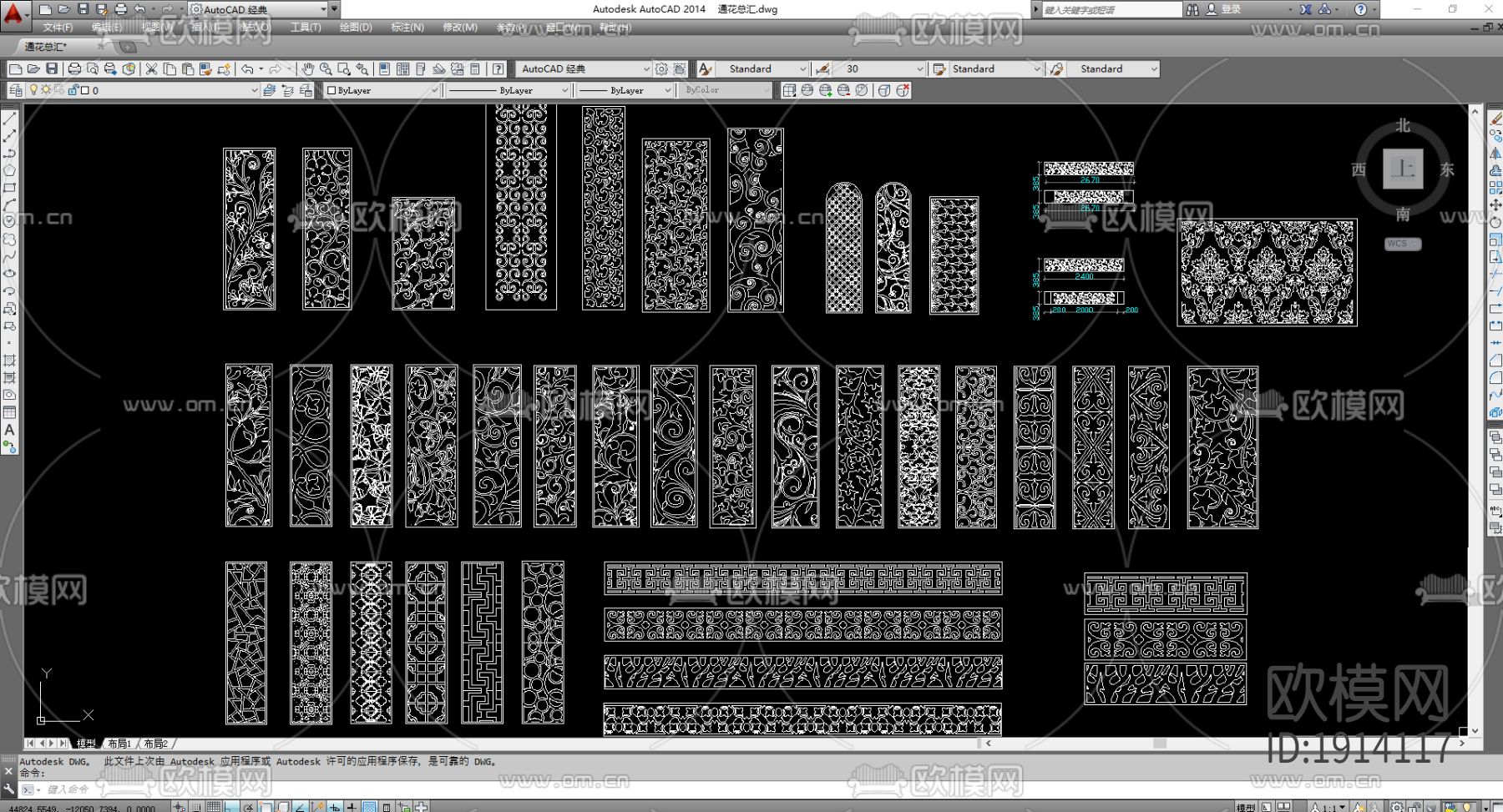Click the binoculars search icon
The image size is (1503, 812).
tap(1192, 9)
